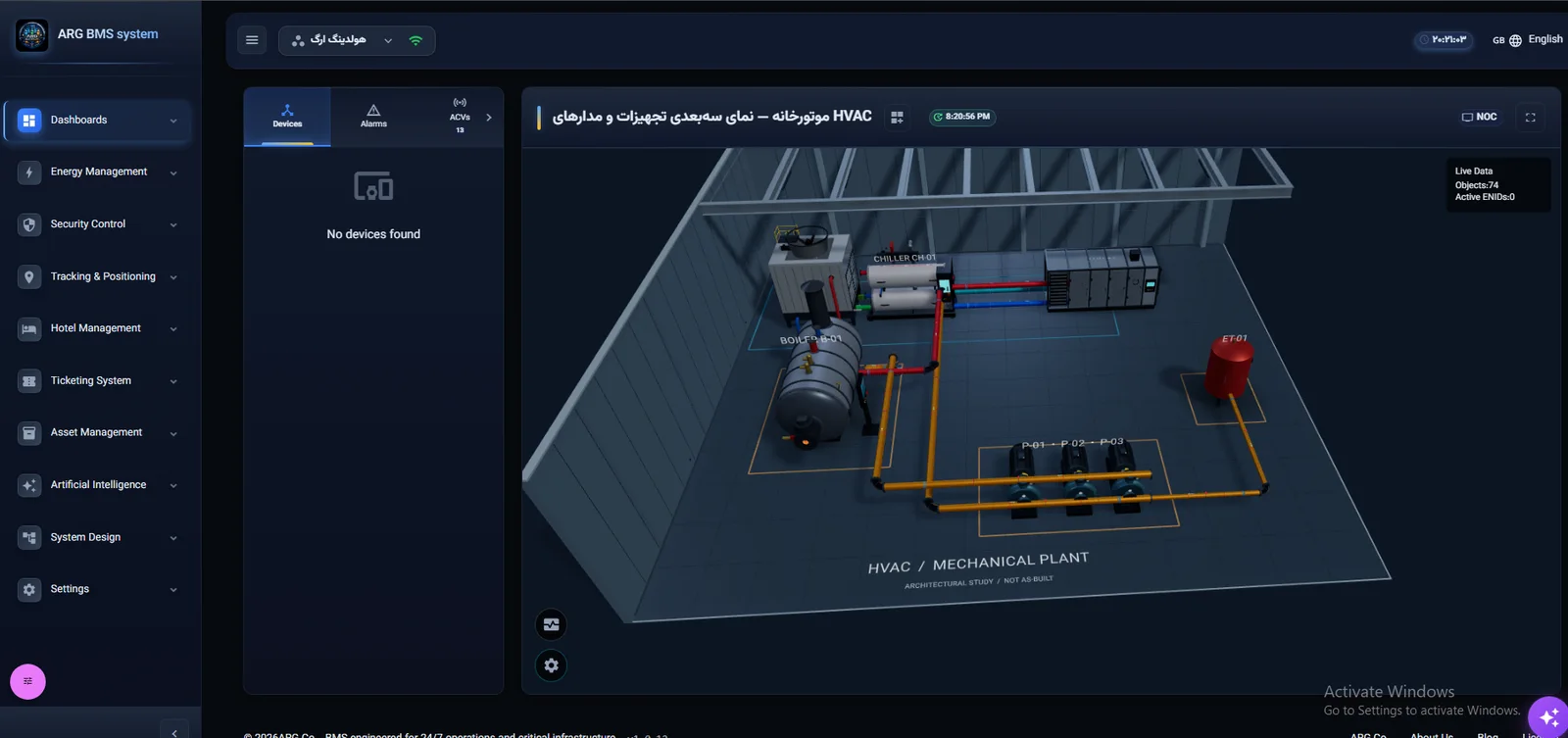The image size is (1568, 738).
Task: Expand the Tracking & Positioning chevron
Action: pyautogui.click(x=173, y=277)
